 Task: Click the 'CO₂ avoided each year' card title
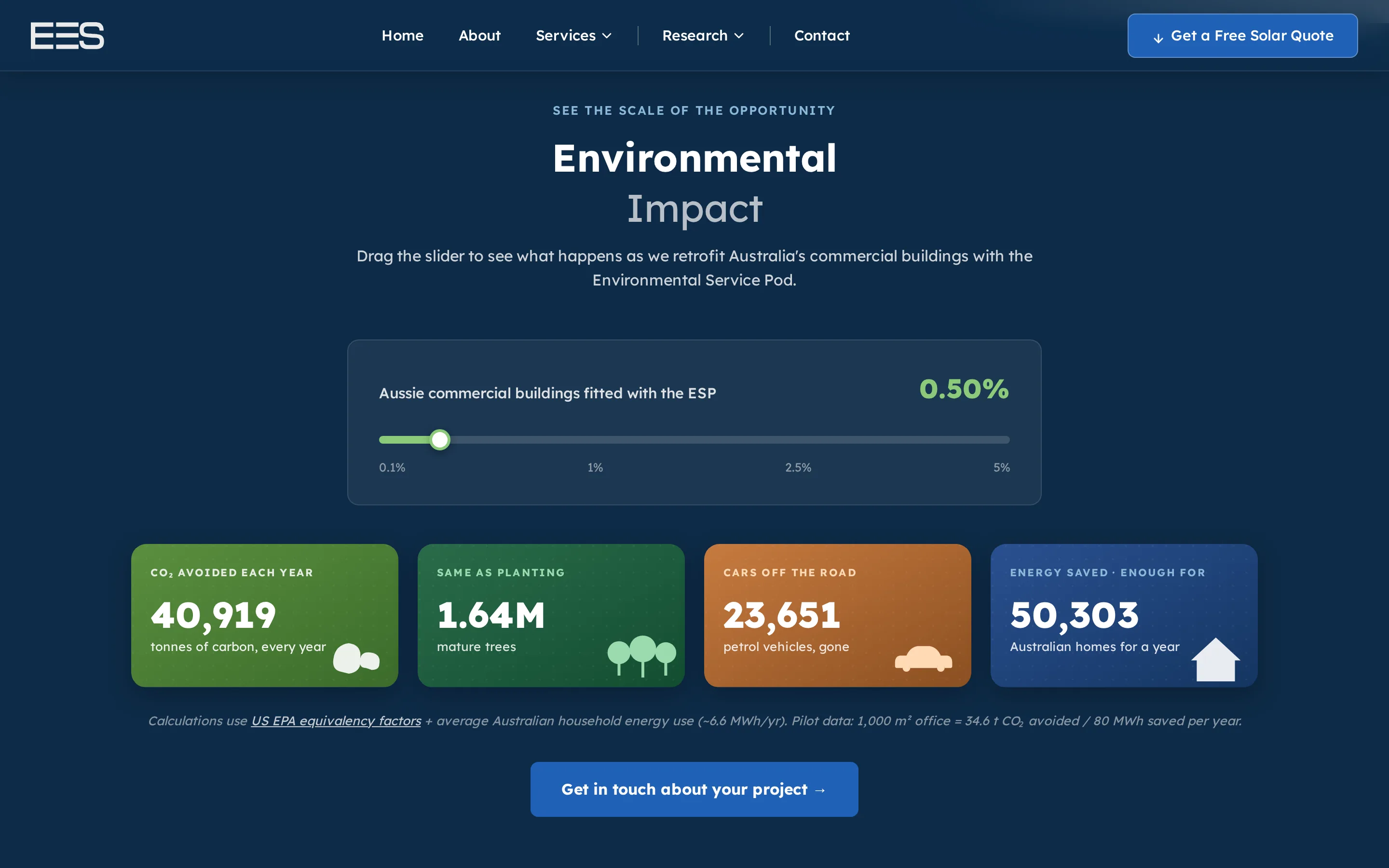coord(232,573)
